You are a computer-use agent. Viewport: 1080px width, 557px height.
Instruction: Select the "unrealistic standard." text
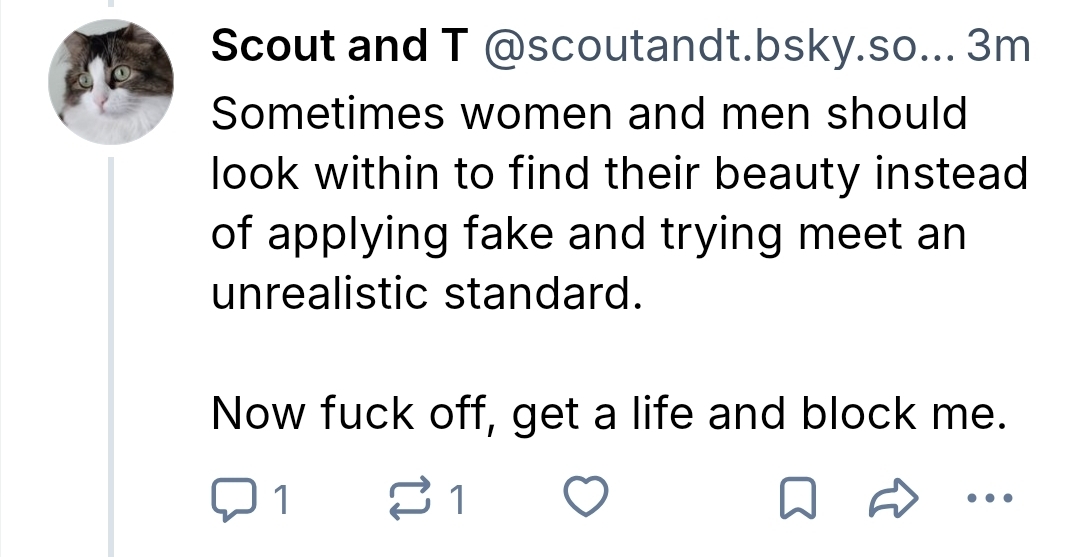(x=424, y=294)
